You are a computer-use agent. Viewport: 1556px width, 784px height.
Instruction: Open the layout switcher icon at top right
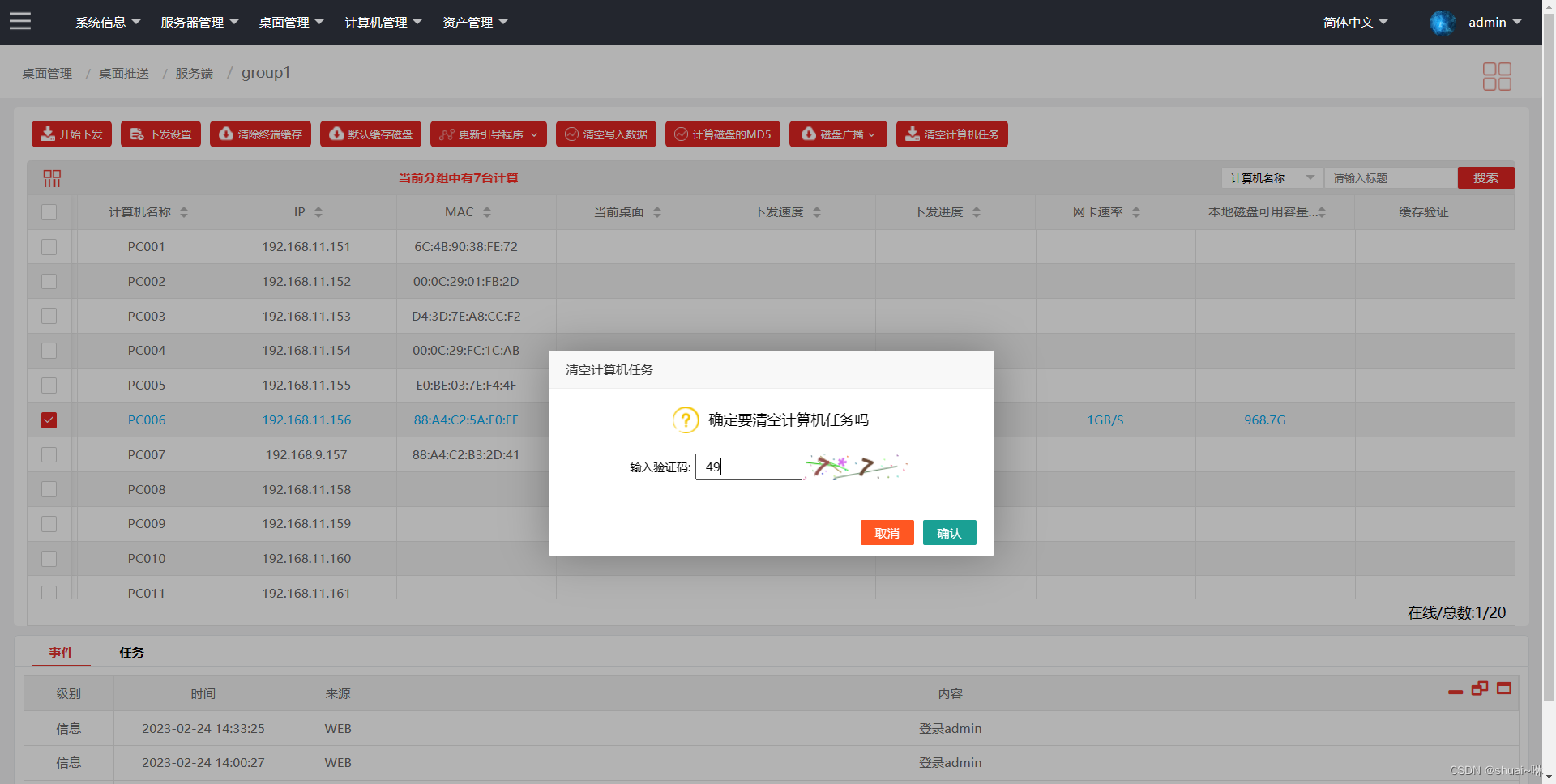point(1496,75)
